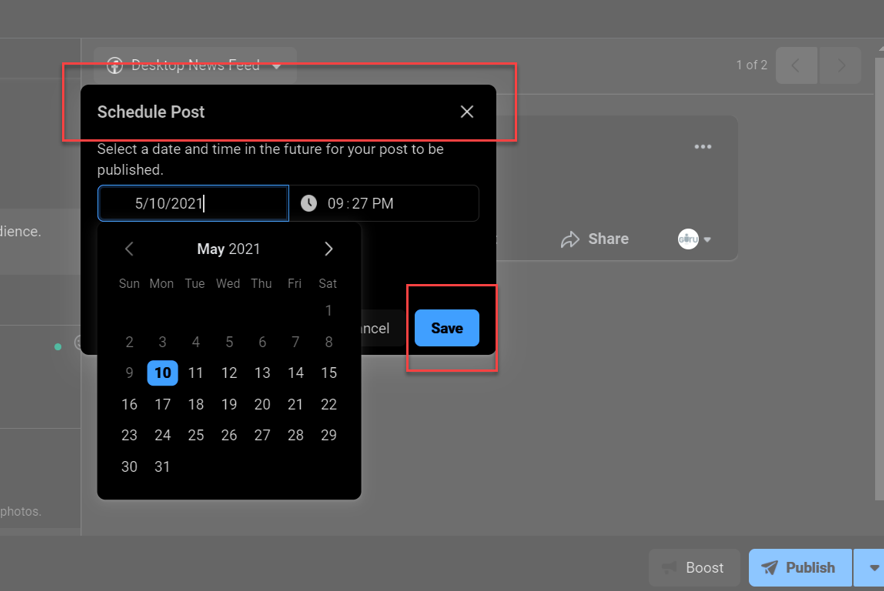Screen dimensions: 884x591
Task: Go to the next month in the calendar
Action: [328, 248]
